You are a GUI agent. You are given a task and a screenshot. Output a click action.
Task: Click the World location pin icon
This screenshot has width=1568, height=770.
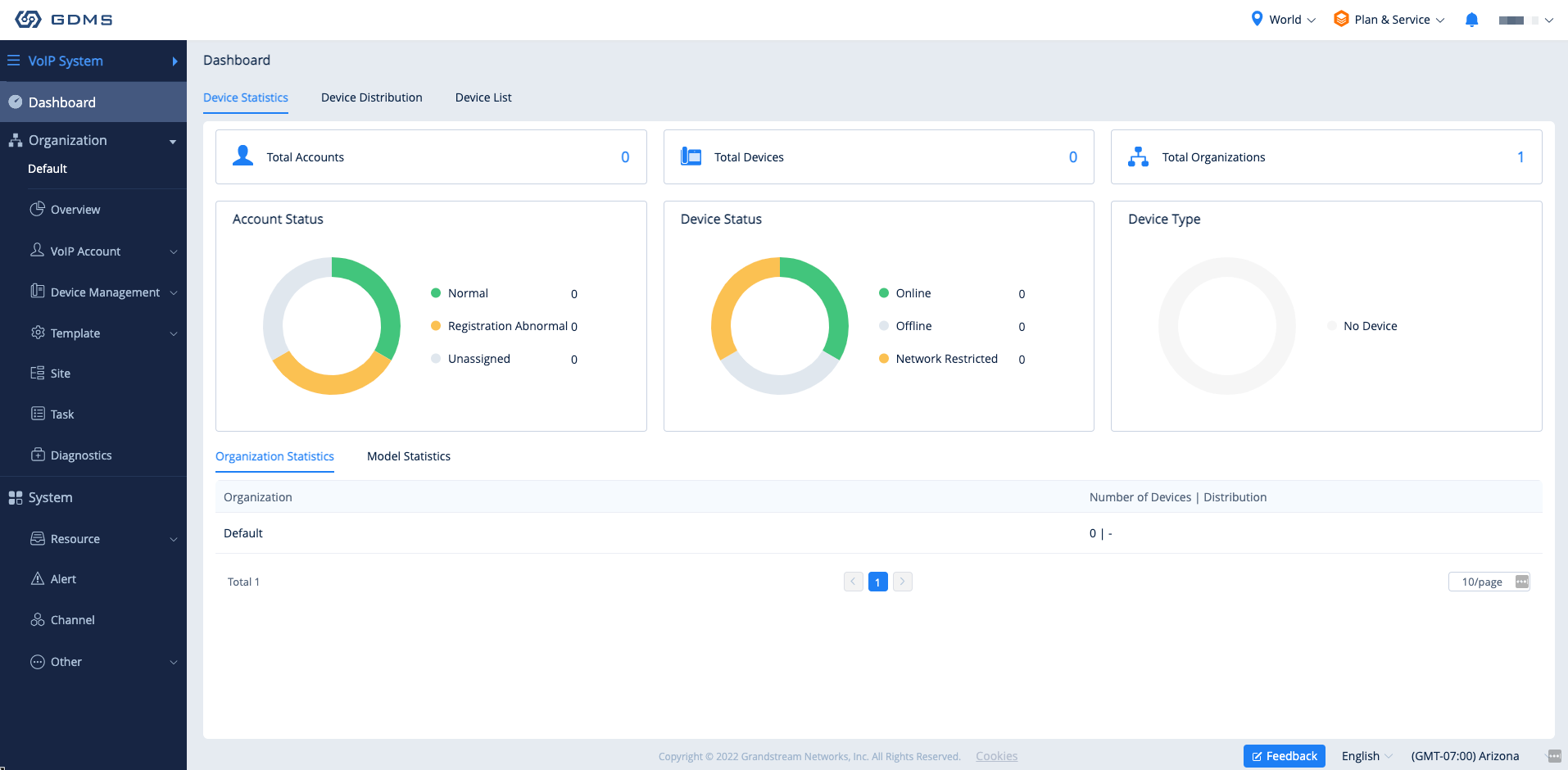tap(1257, 19)
